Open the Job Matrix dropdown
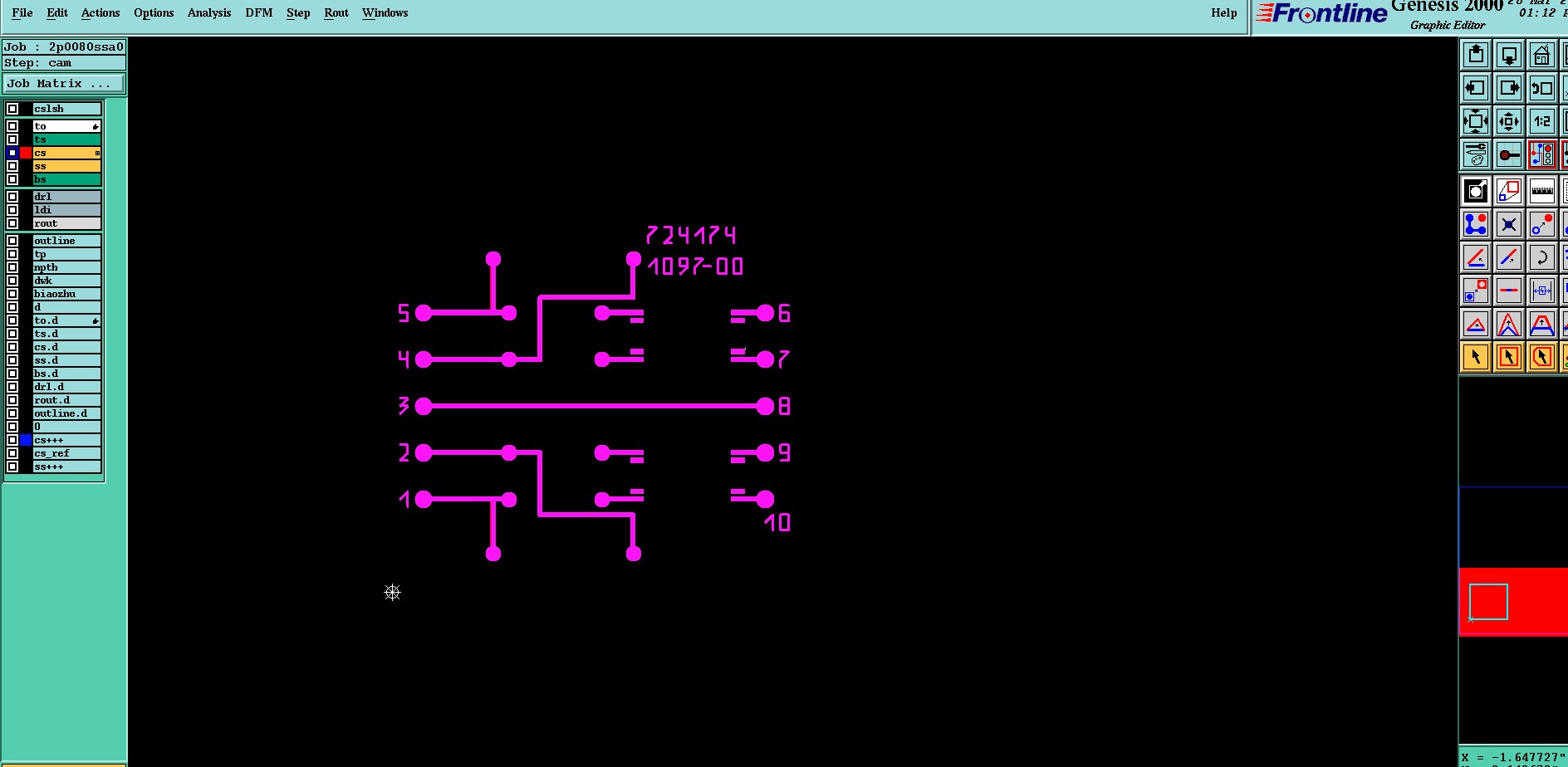This screenshot has height=767, width=1568. [63, 84]
